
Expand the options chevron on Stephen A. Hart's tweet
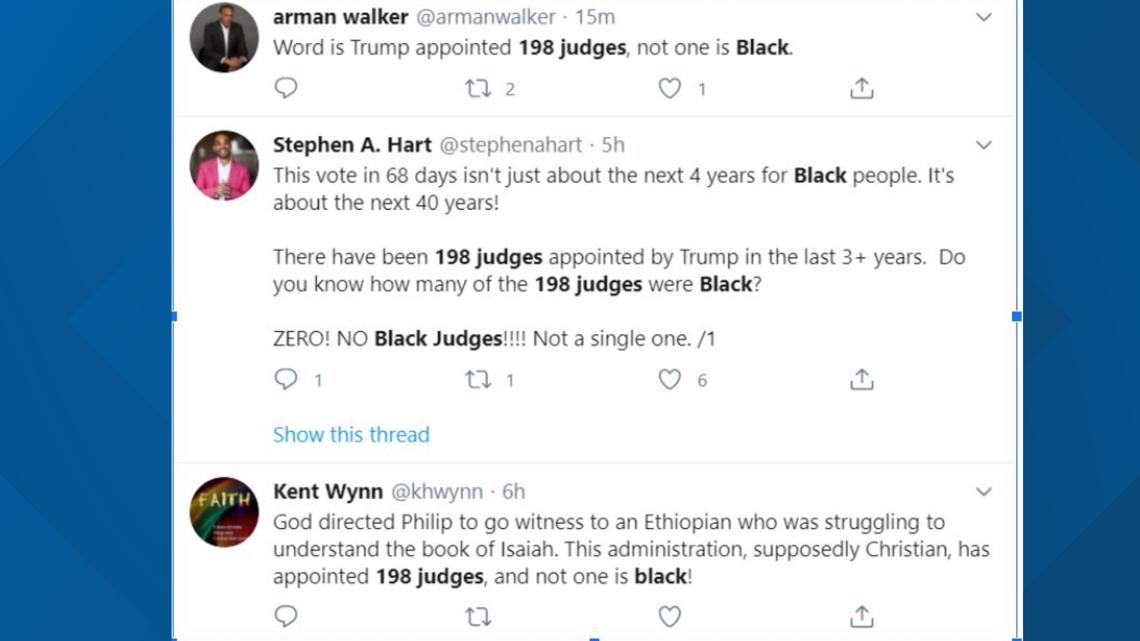(984, 145)
